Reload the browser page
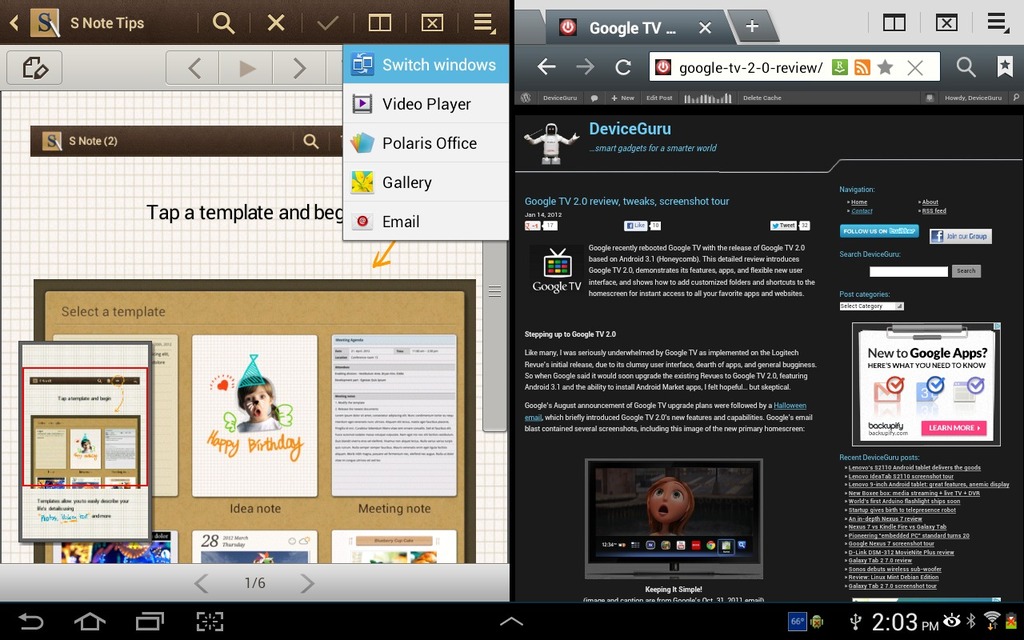1024x640 pixels. coord(623,67)
